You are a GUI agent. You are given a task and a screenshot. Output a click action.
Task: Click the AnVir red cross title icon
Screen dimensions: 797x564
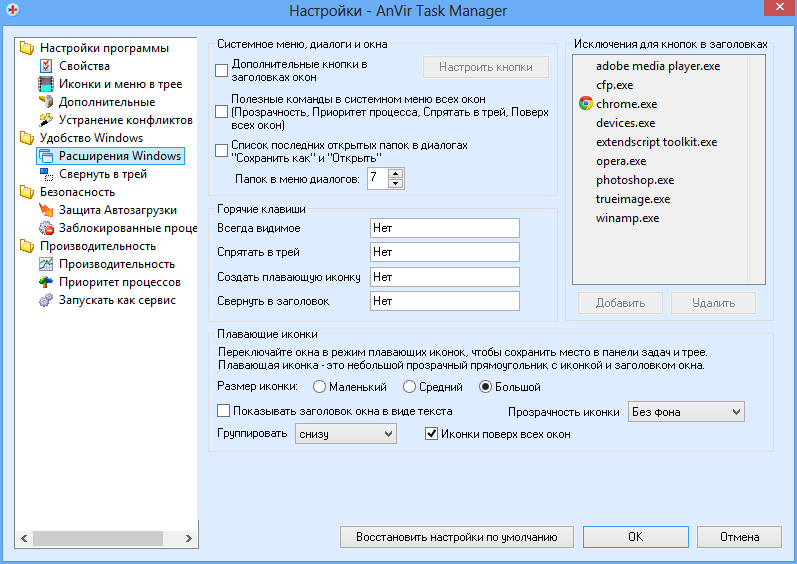tap(13, 10)
